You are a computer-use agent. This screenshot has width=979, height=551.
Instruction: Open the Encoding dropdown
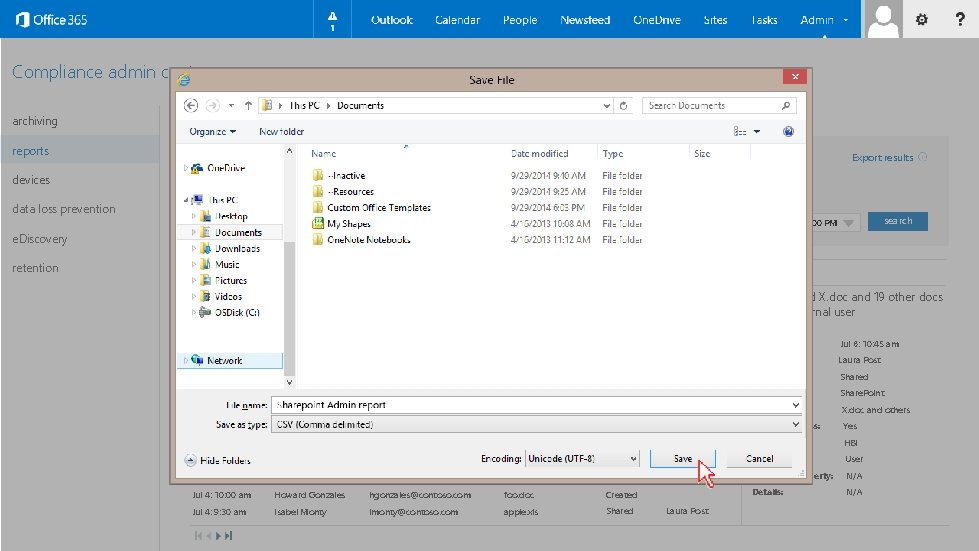coord(633,459)
